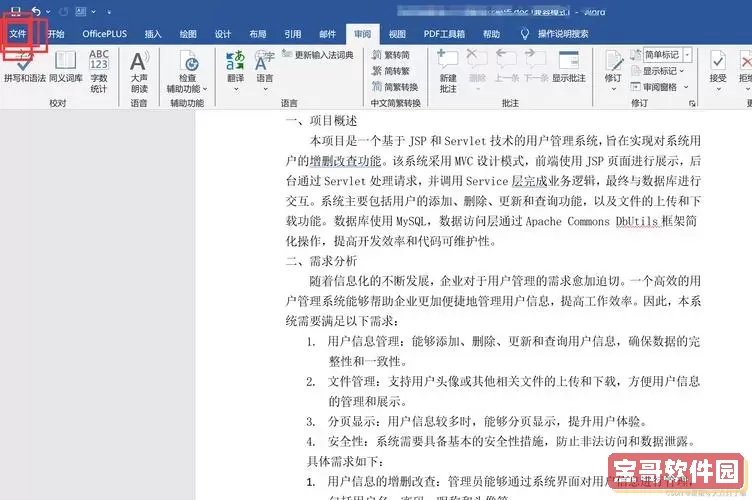Open the Customize Quick Access Toolbar dropdown
The width and height of the screenshot is (752, 500).
[109, 12]
